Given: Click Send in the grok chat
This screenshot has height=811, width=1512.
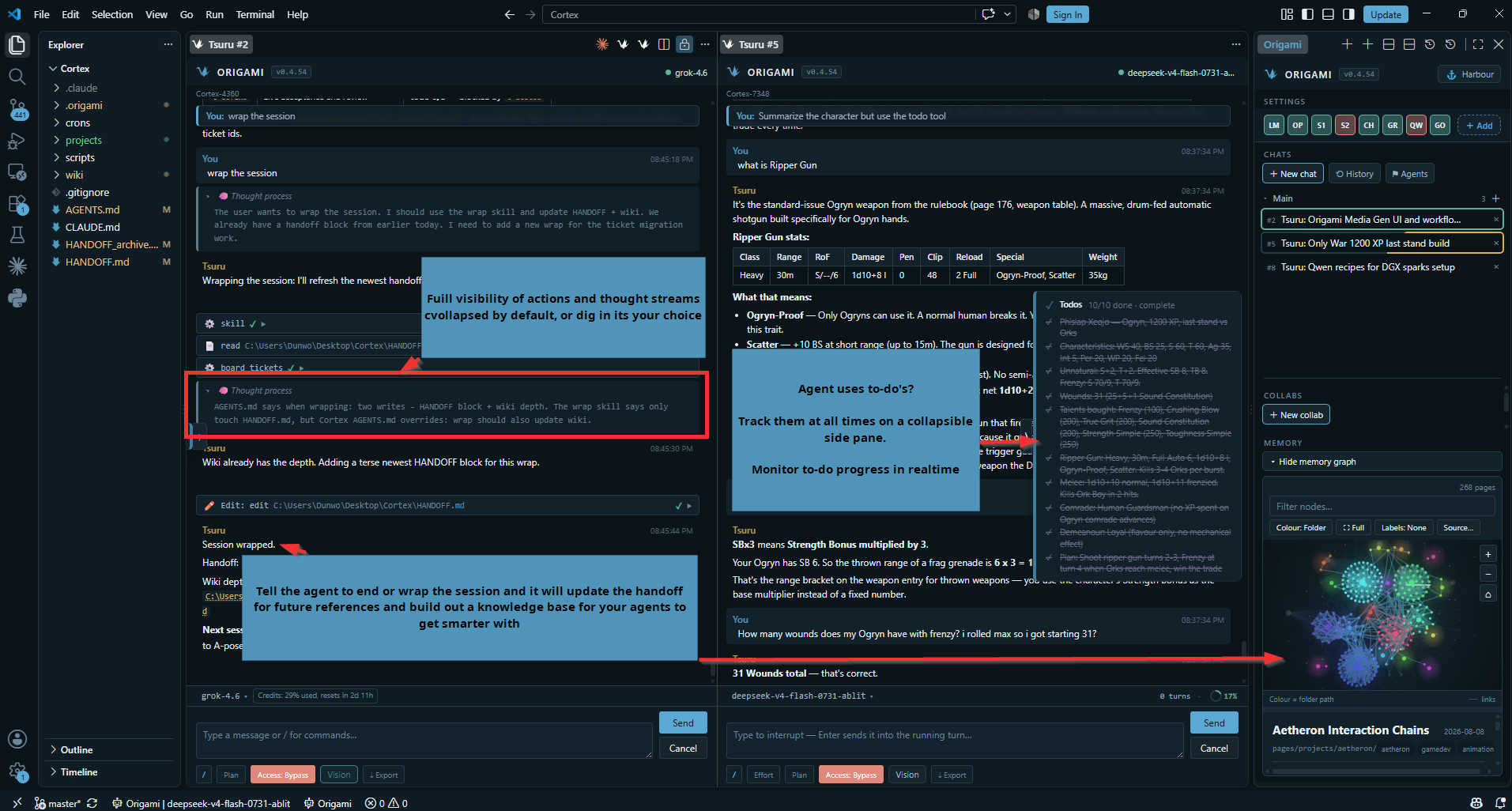Looking at the screenshot, I should pyautogui.click(x=683, y=722).
